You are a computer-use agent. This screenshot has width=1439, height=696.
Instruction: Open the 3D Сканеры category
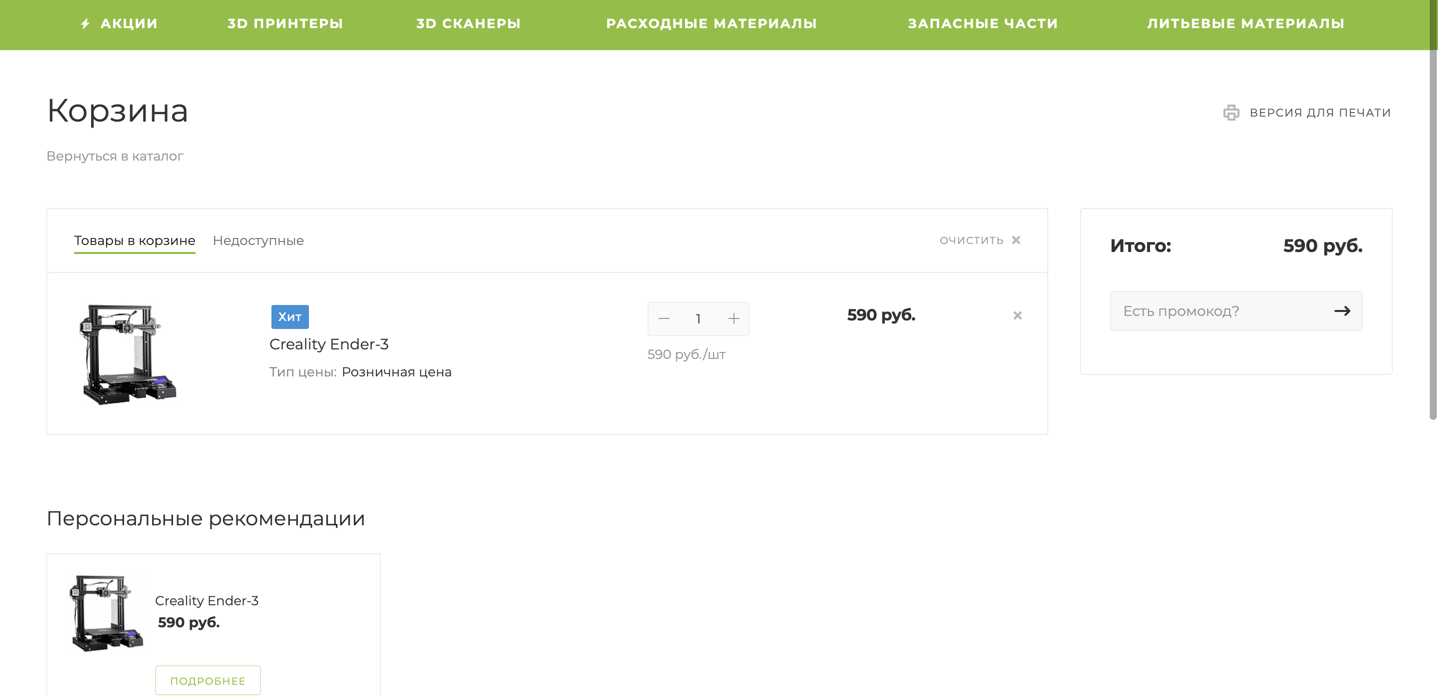tap(468, 24)
